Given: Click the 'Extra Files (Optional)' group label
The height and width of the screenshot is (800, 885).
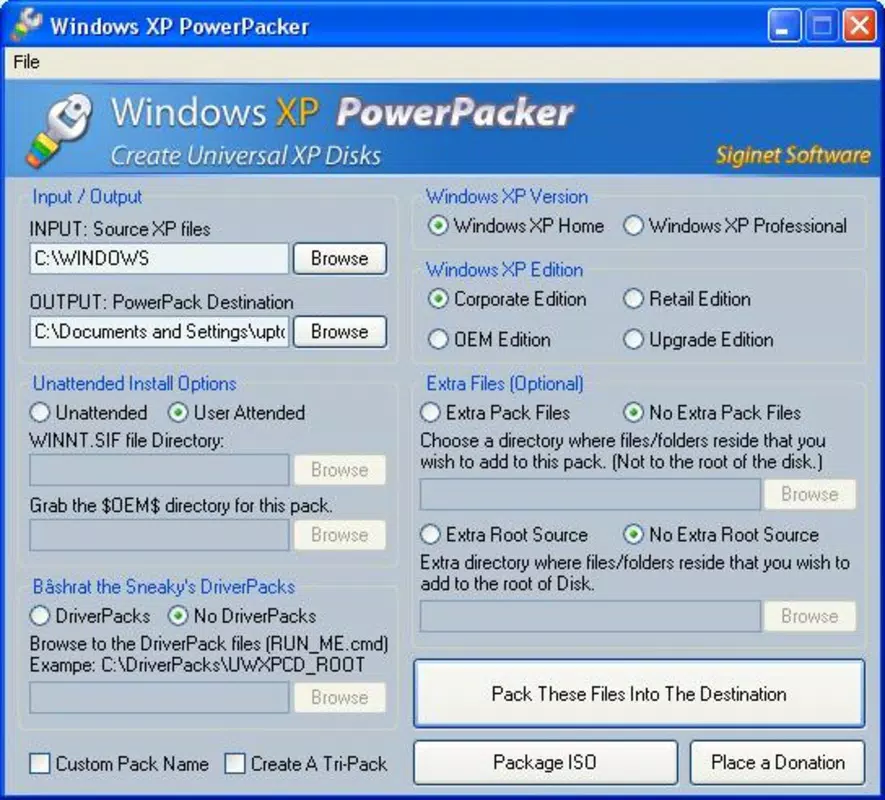Looking at the screenshot, I should 505,383.
